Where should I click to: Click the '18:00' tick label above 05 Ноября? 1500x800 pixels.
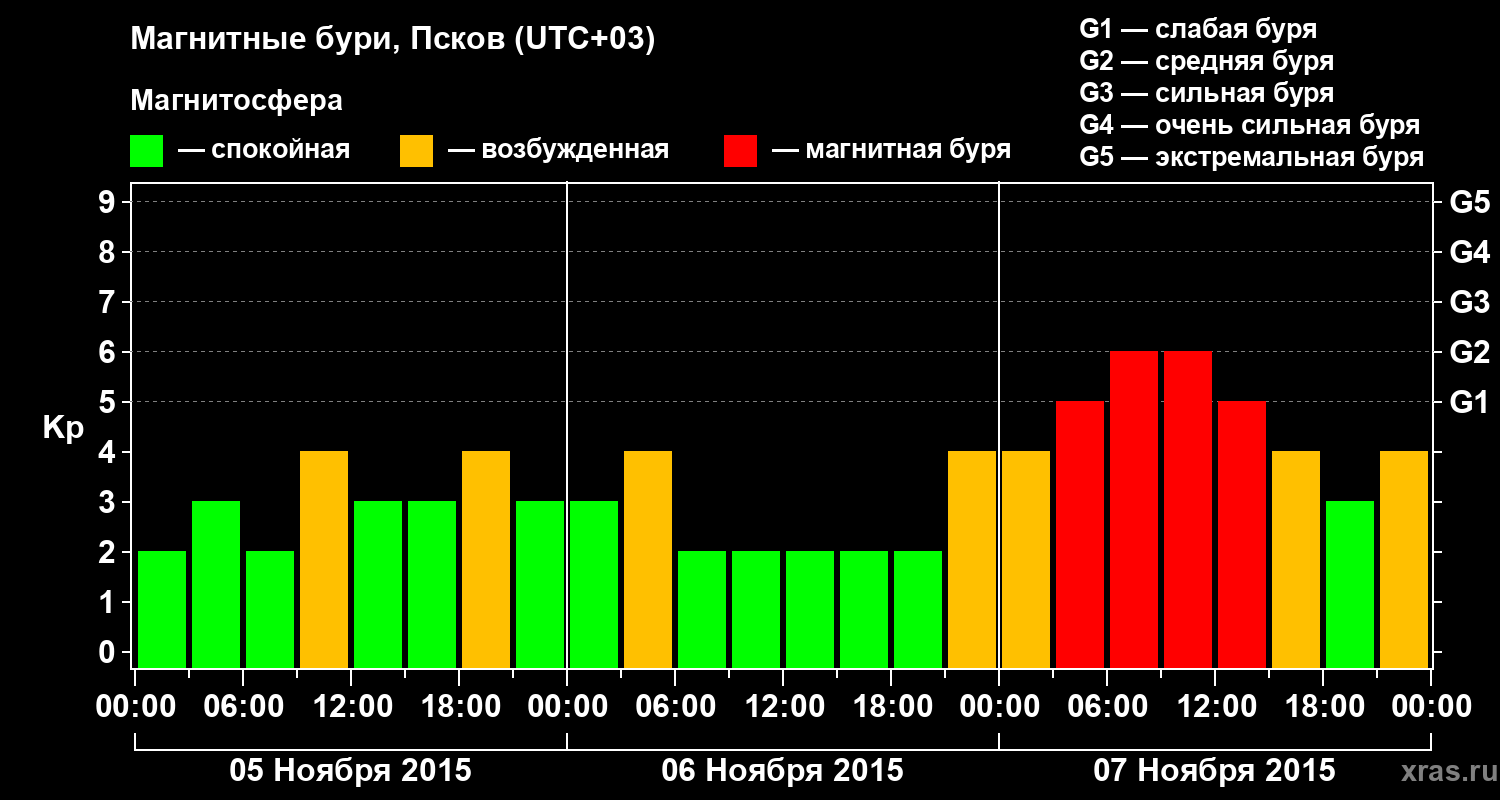coord(459,707)
